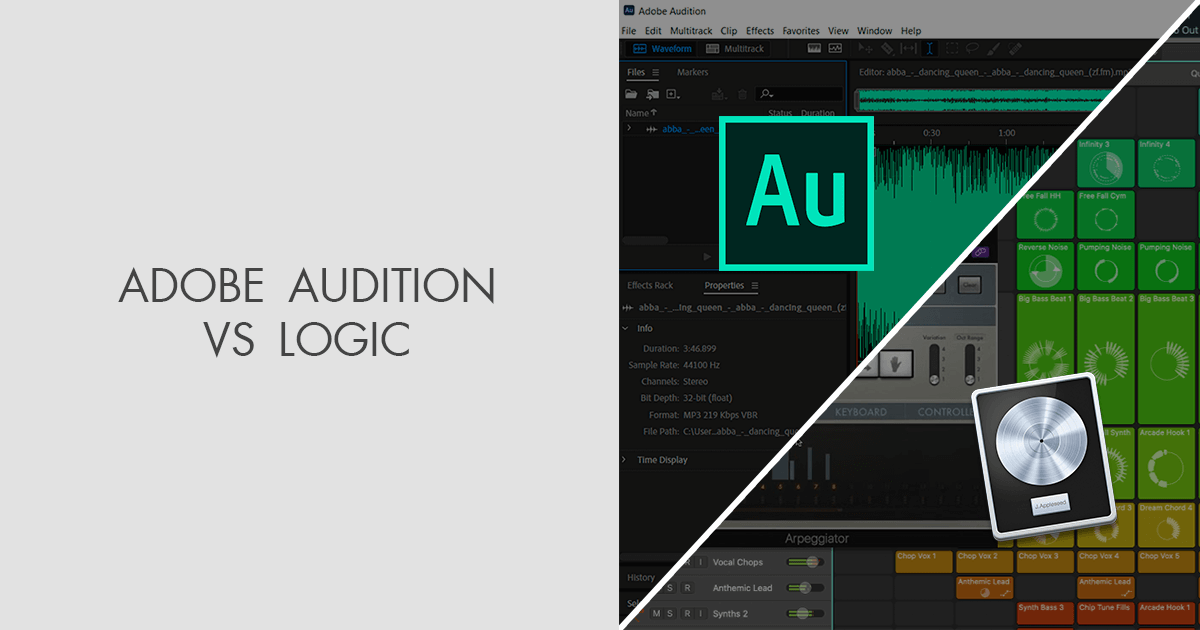Select the Paintbrush tool

993,47
